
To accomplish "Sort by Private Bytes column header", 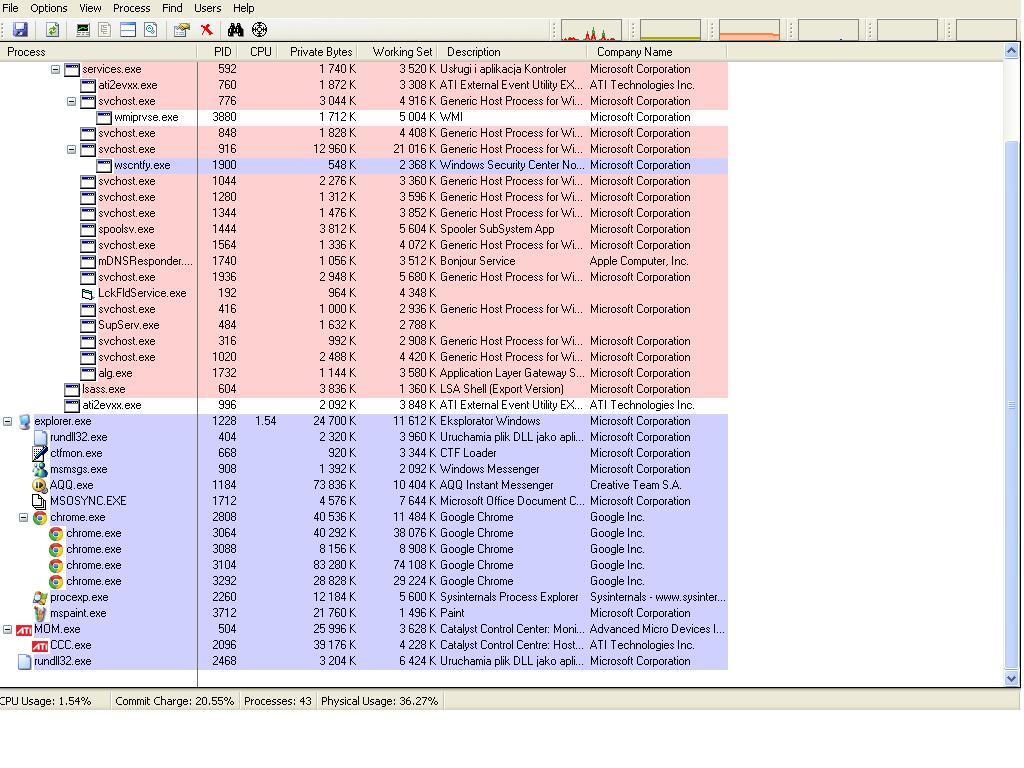I will [x=317, y=52].
